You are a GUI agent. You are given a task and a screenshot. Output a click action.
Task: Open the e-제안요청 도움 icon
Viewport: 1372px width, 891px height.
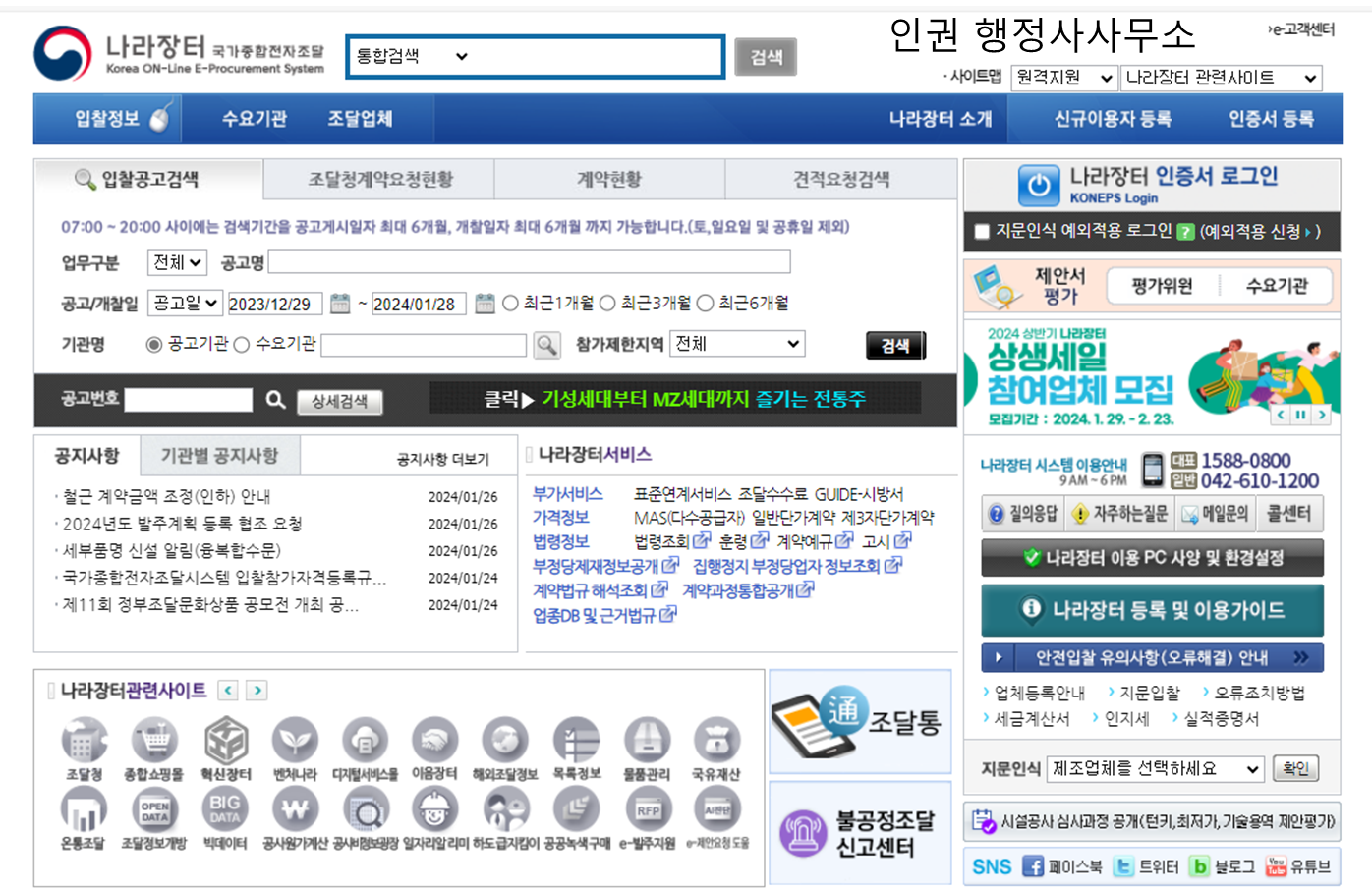point(716,810)
